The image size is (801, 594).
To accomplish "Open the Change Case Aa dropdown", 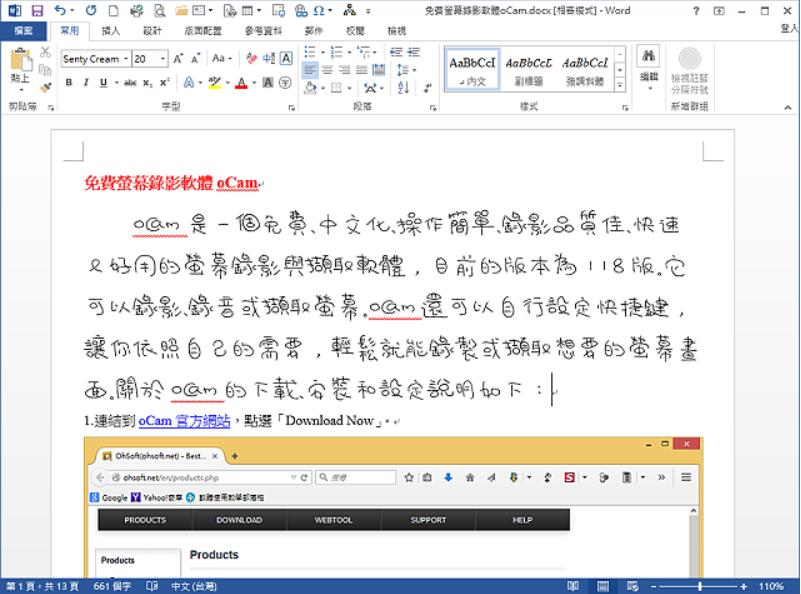I will click(x=222, y=59).
